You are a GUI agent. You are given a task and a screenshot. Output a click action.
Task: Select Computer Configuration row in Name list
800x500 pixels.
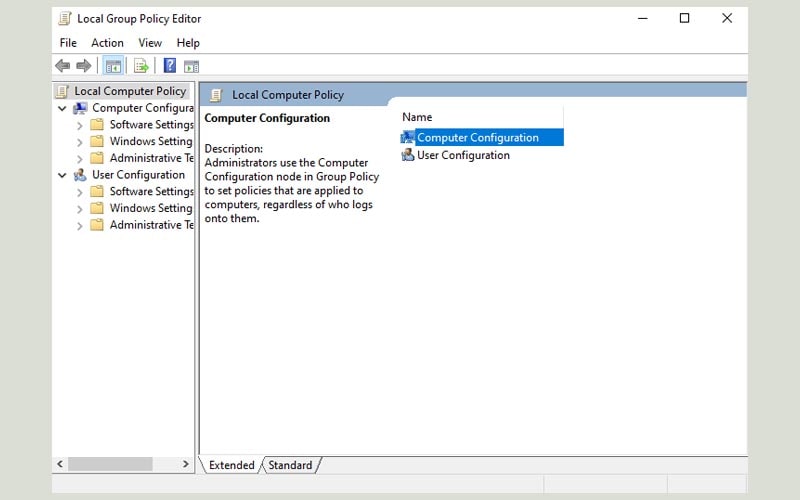point(482,137)
